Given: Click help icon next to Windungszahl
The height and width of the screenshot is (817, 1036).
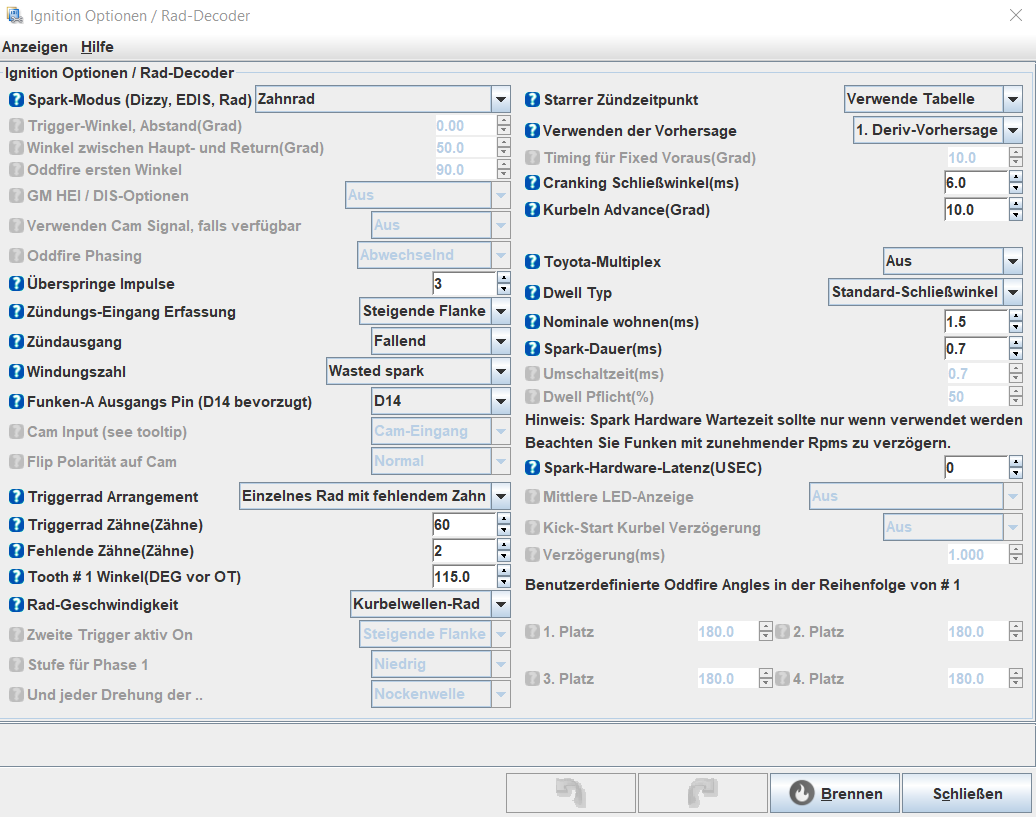Looking at the screenshot, I should pyautogui.click(x=17, y=372).
